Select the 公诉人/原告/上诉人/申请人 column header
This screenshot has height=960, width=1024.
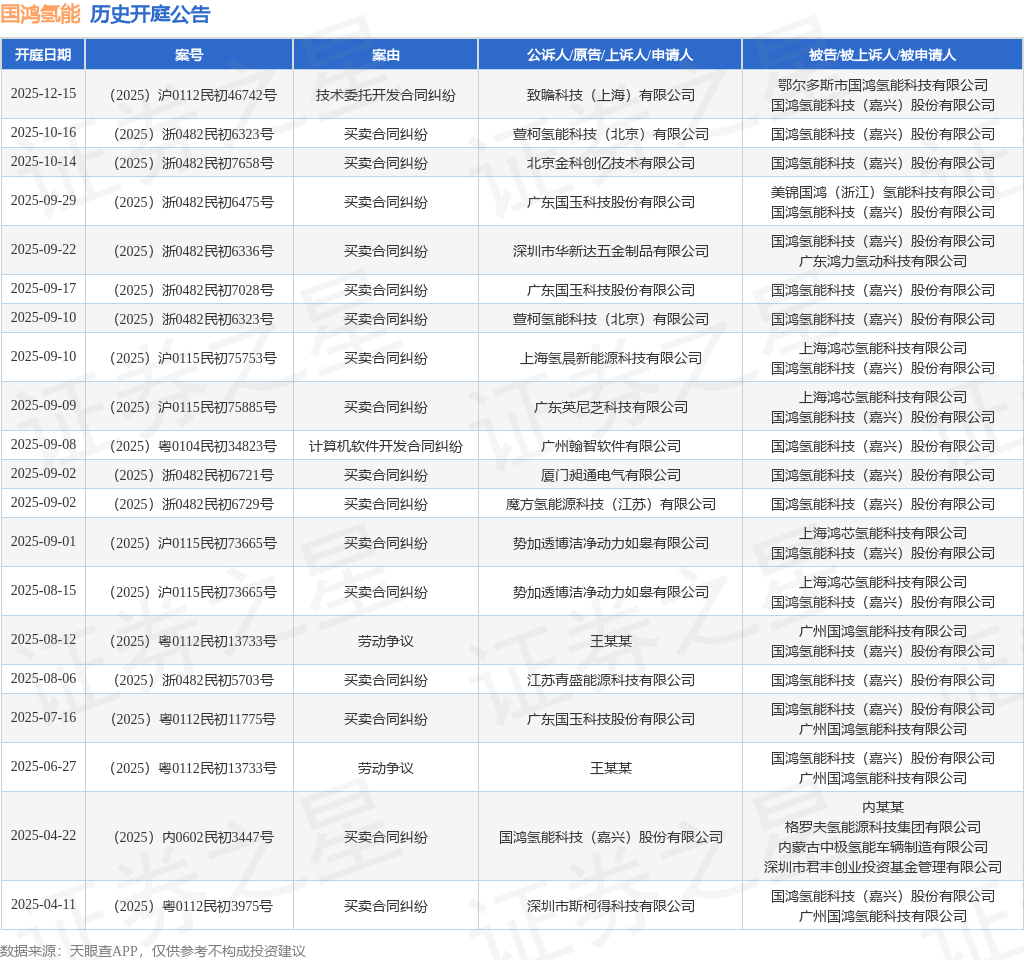point(610,55)
